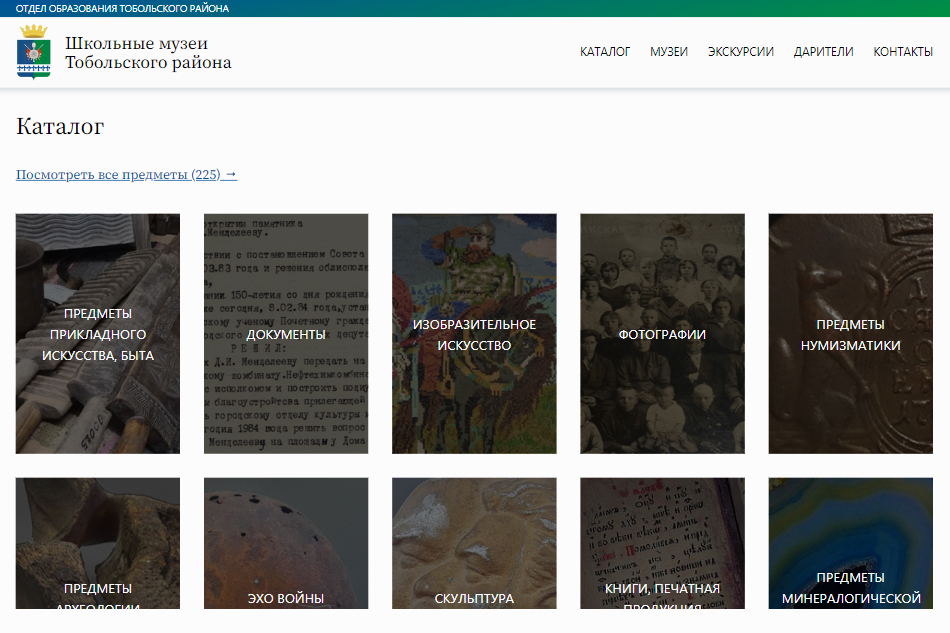Image resolution: width=950 pixels, height=633 pixels.
Task: Click the Tobolsk district coat of arms logo
Action: tap(33, 53)
